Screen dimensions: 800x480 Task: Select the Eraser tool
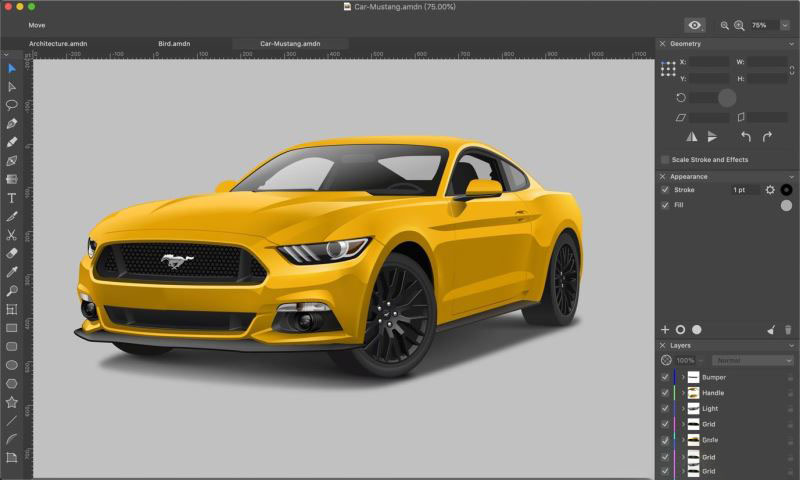coord(12,254)
